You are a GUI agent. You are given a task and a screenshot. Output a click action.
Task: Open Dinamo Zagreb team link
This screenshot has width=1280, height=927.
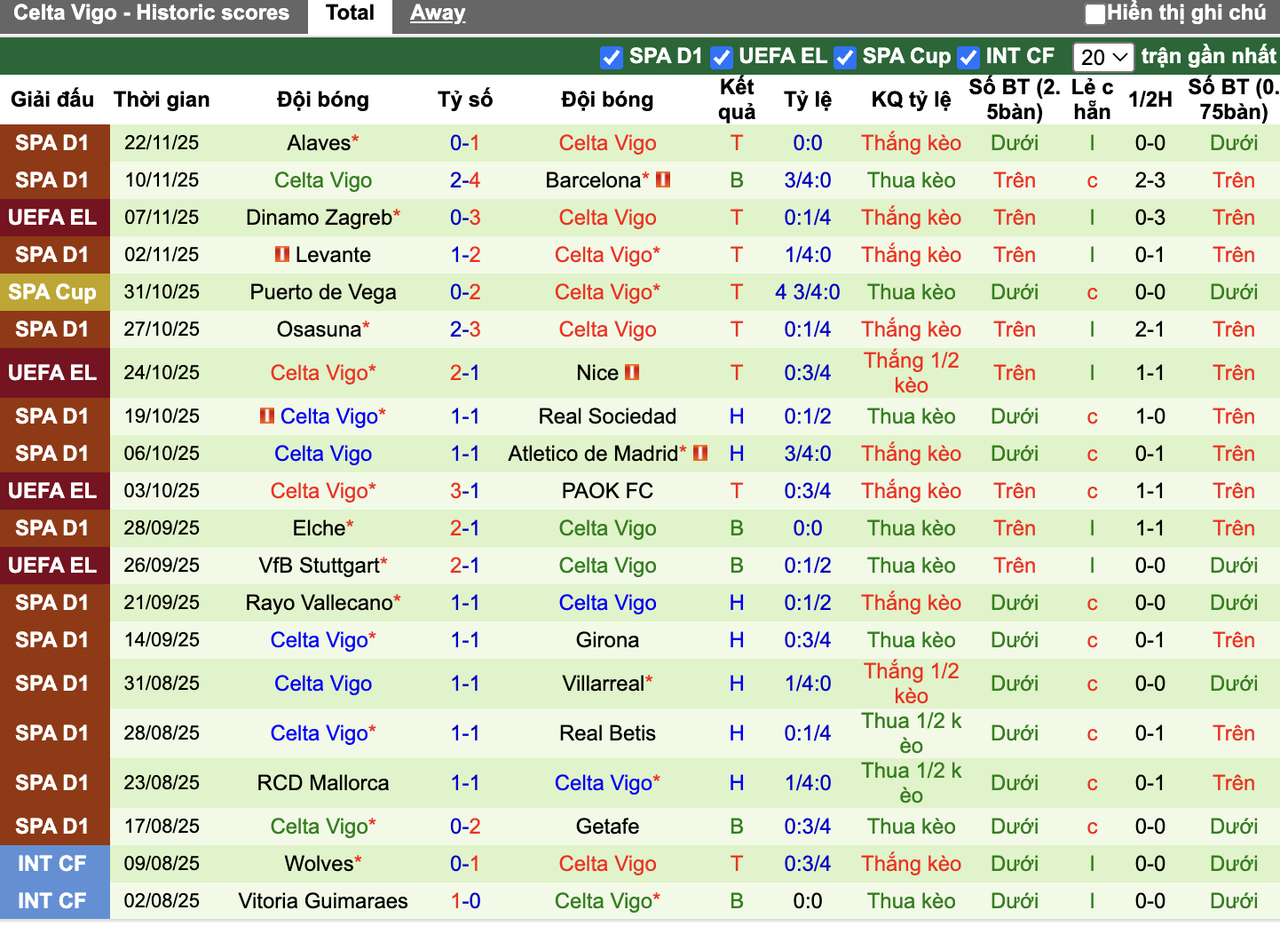coord(319,217)
